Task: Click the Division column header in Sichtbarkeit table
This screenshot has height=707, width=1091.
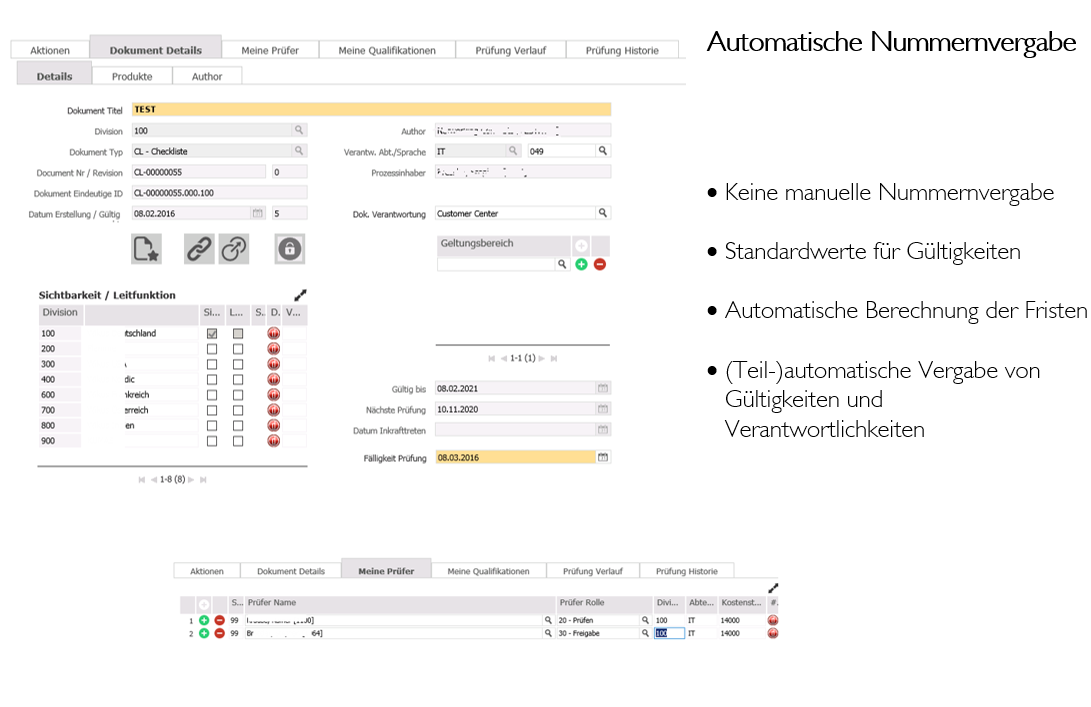Action: coord(61,315)
